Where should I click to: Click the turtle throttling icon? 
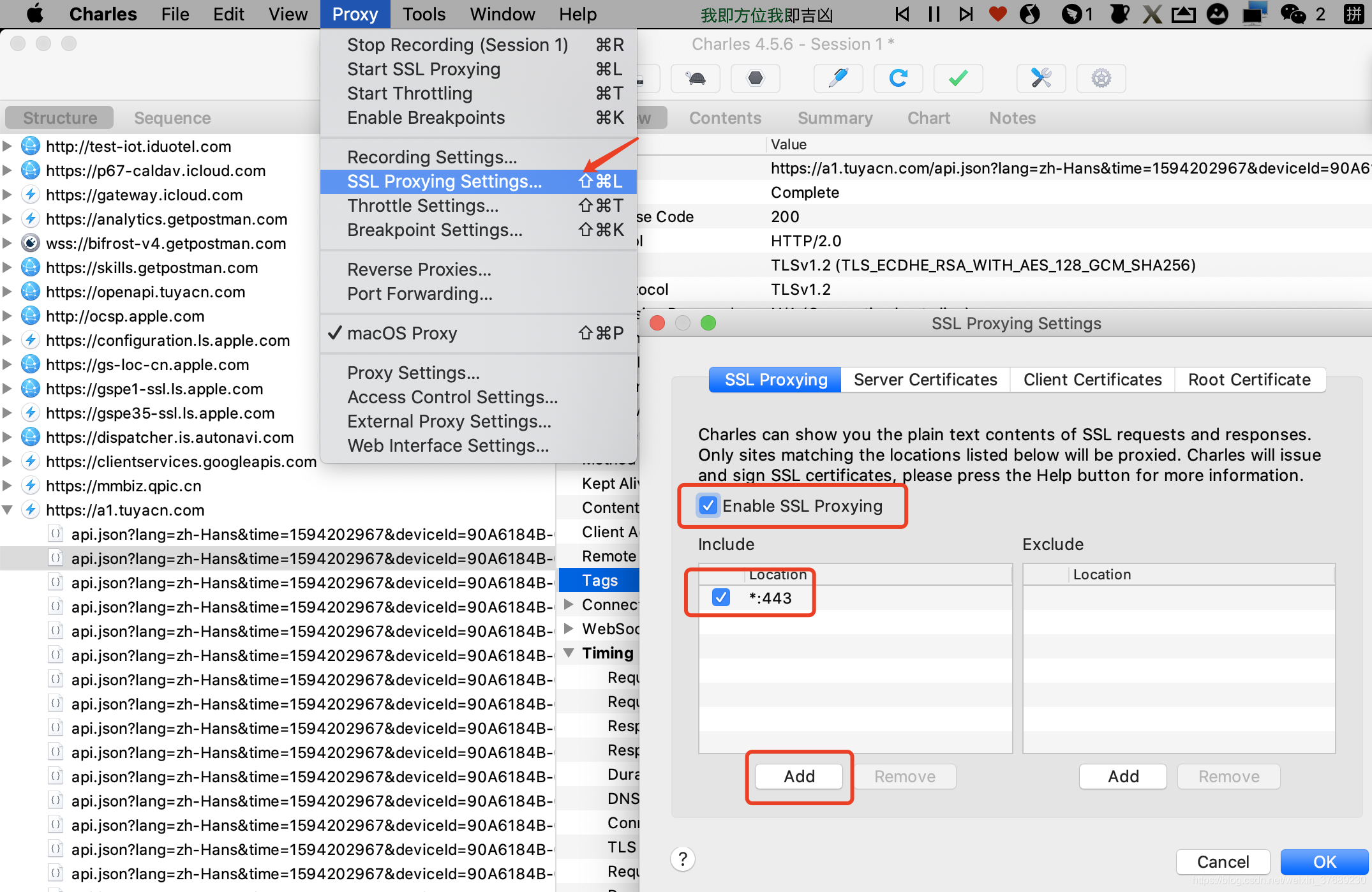696,78
